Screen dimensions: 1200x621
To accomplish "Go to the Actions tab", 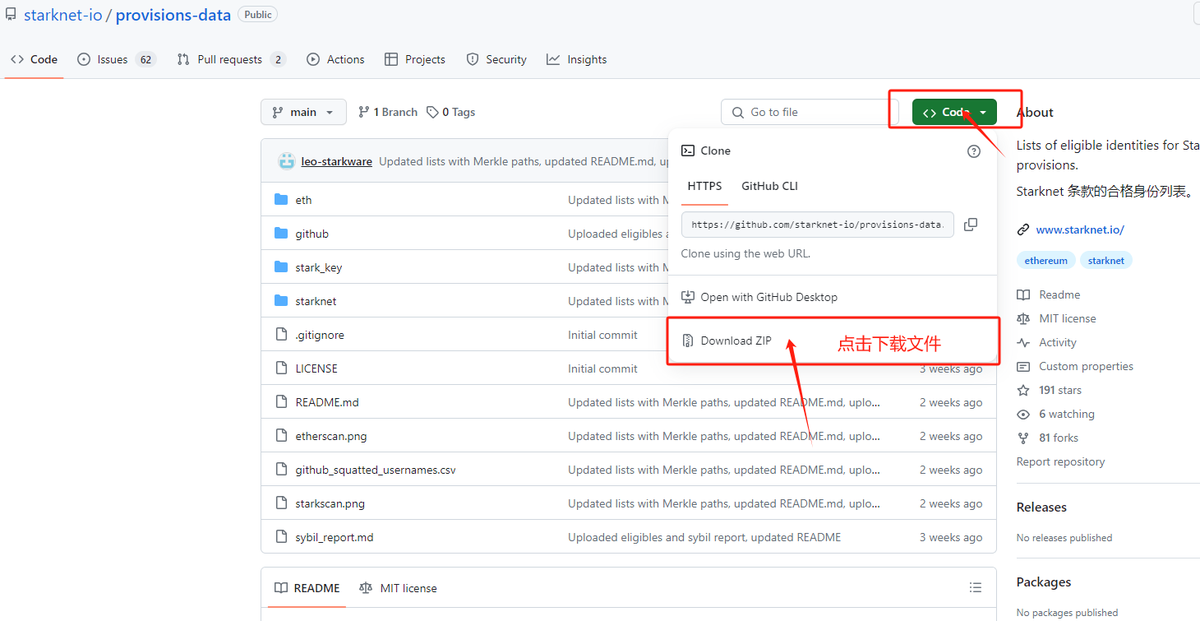I will (336, 59).
